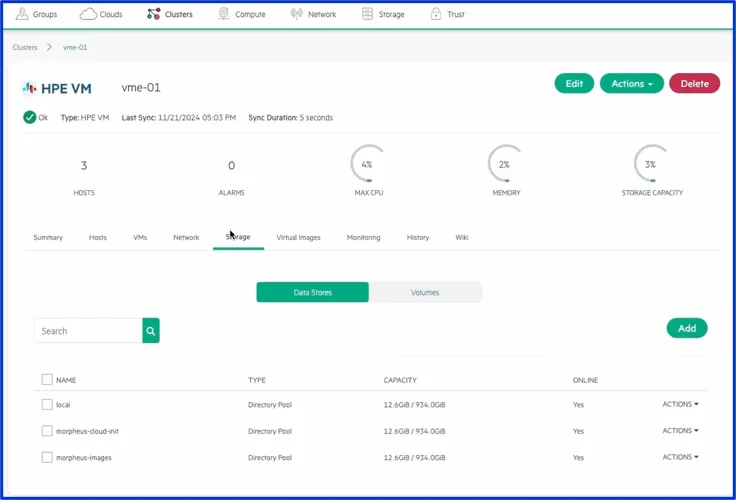736x500 pixels.
Task: Click the NAME column header
Action: click(66, 380)
